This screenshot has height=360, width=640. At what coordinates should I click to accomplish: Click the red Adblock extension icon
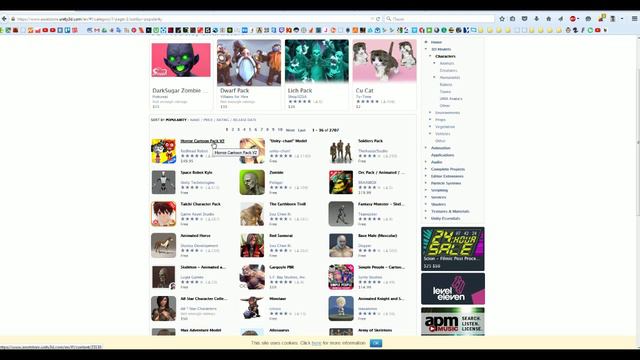[573, 19]
